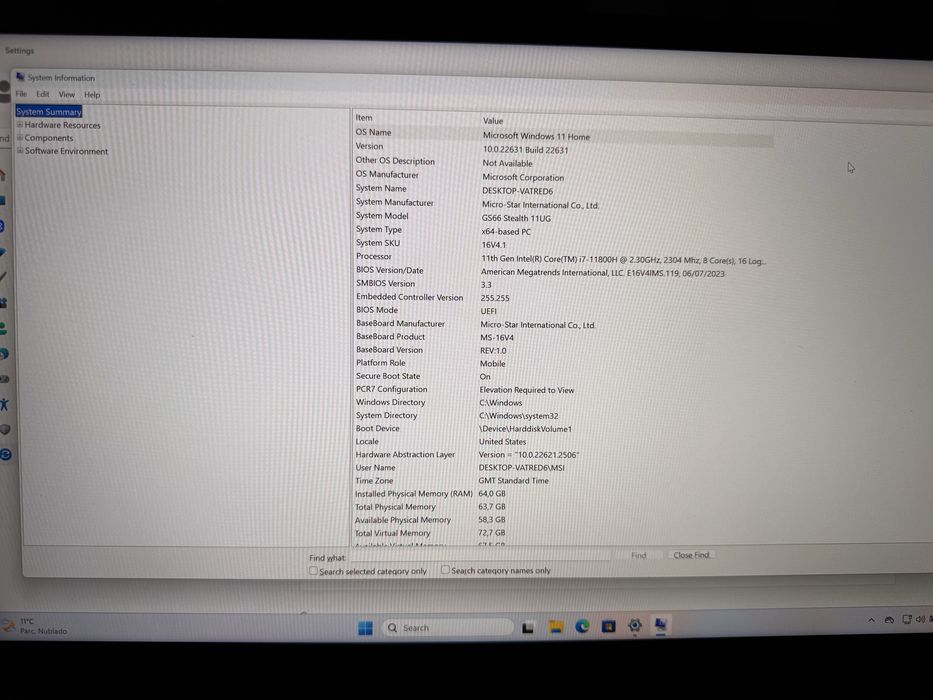933x700 pixels.
Task: Select the Platform Role row
Action: [x=563, y=363]
